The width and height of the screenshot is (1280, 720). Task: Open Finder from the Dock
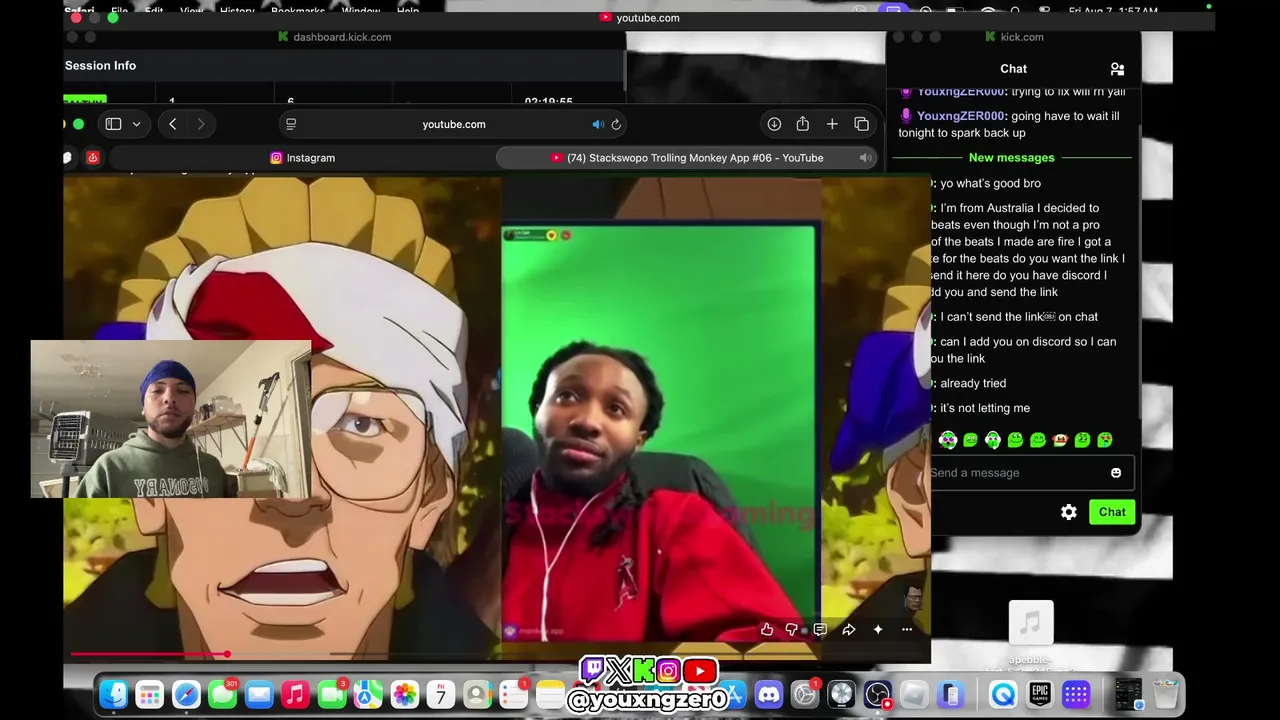point(114,694)
